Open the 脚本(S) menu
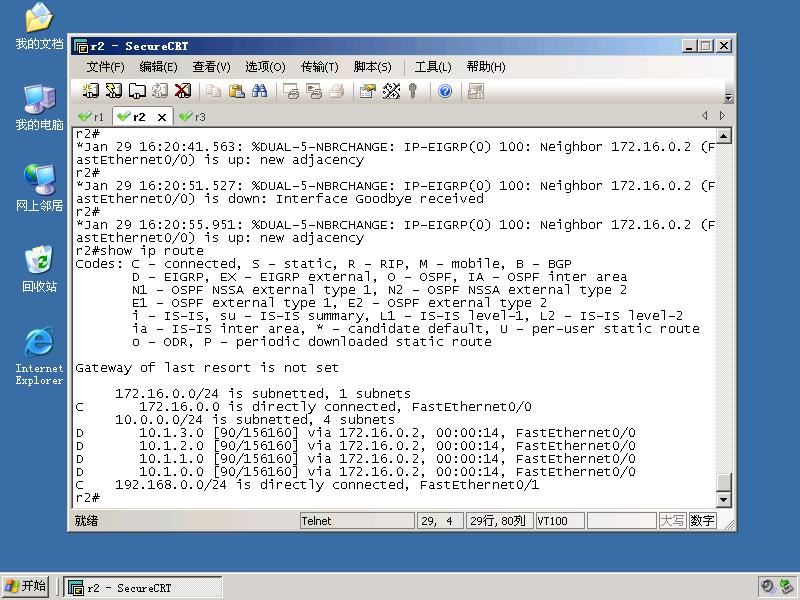This screenshot has height=600, width=800. click(x=372, y=67)
